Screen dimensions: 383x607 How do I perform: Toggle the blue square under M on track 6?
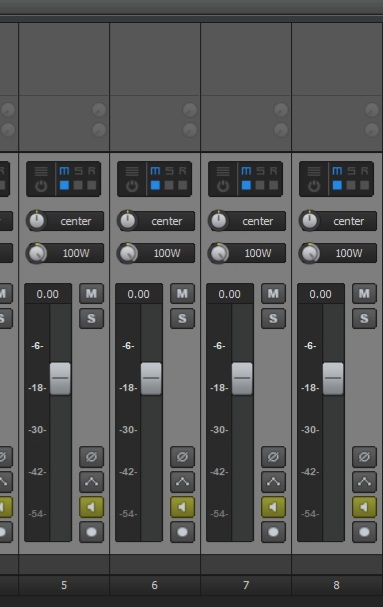click(155, 185)
